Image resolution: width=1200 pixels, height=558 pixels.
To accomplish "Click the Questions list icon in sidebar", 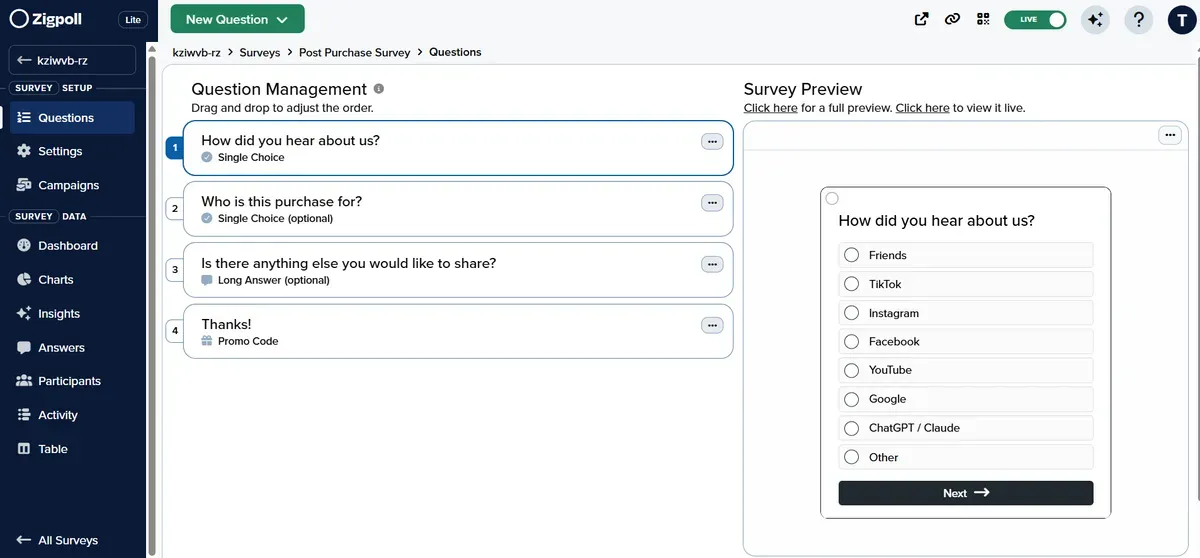I will [x=24, y=118].
